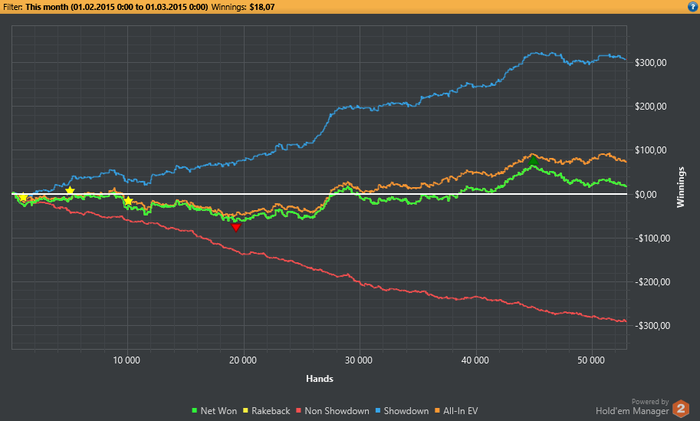Image resolution: width=700 pixels, height=421 pixels.
Task: Click the Non Showdown legend label
Action: point(337,411)
